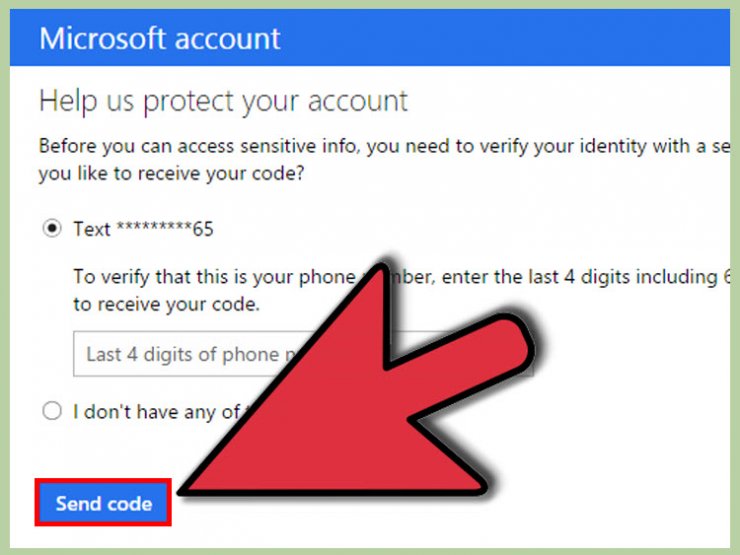Click the "Help us protect your account" heading
The width and height of the screenshot is (740, 555).
[x=223, y=101]
